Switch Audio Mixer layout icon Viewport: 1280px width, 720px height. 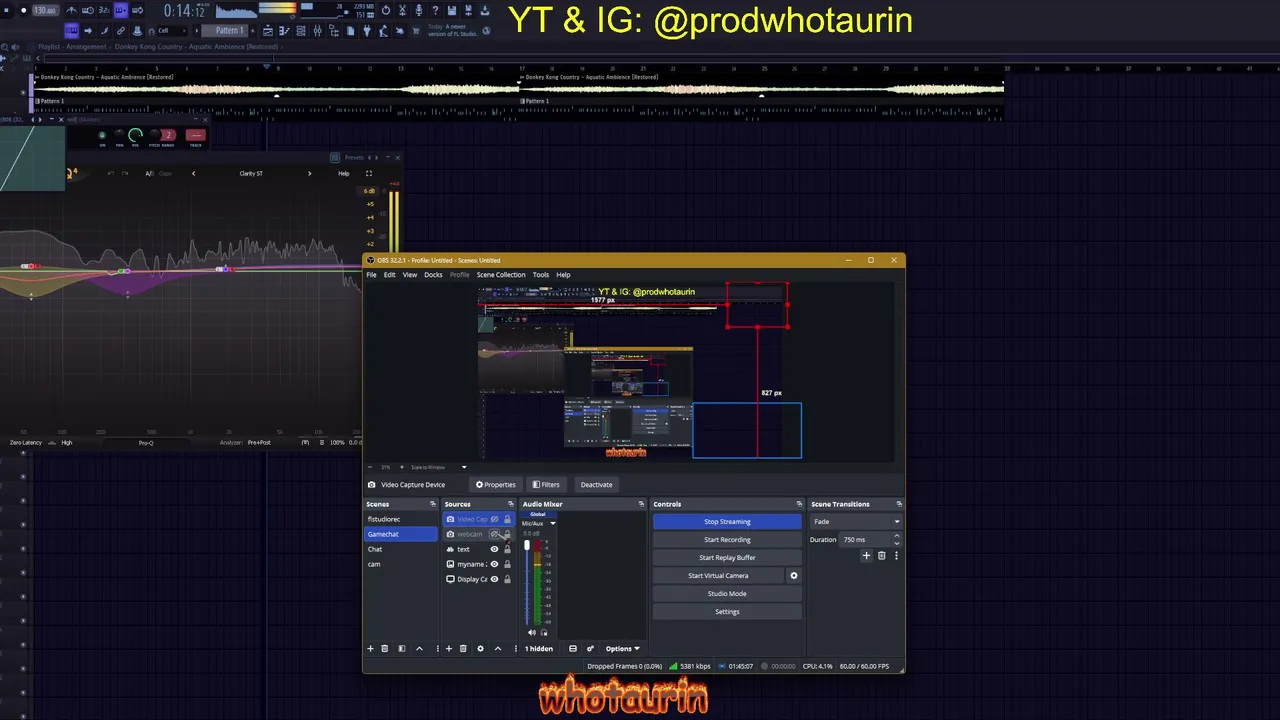(x=573, y=649)
